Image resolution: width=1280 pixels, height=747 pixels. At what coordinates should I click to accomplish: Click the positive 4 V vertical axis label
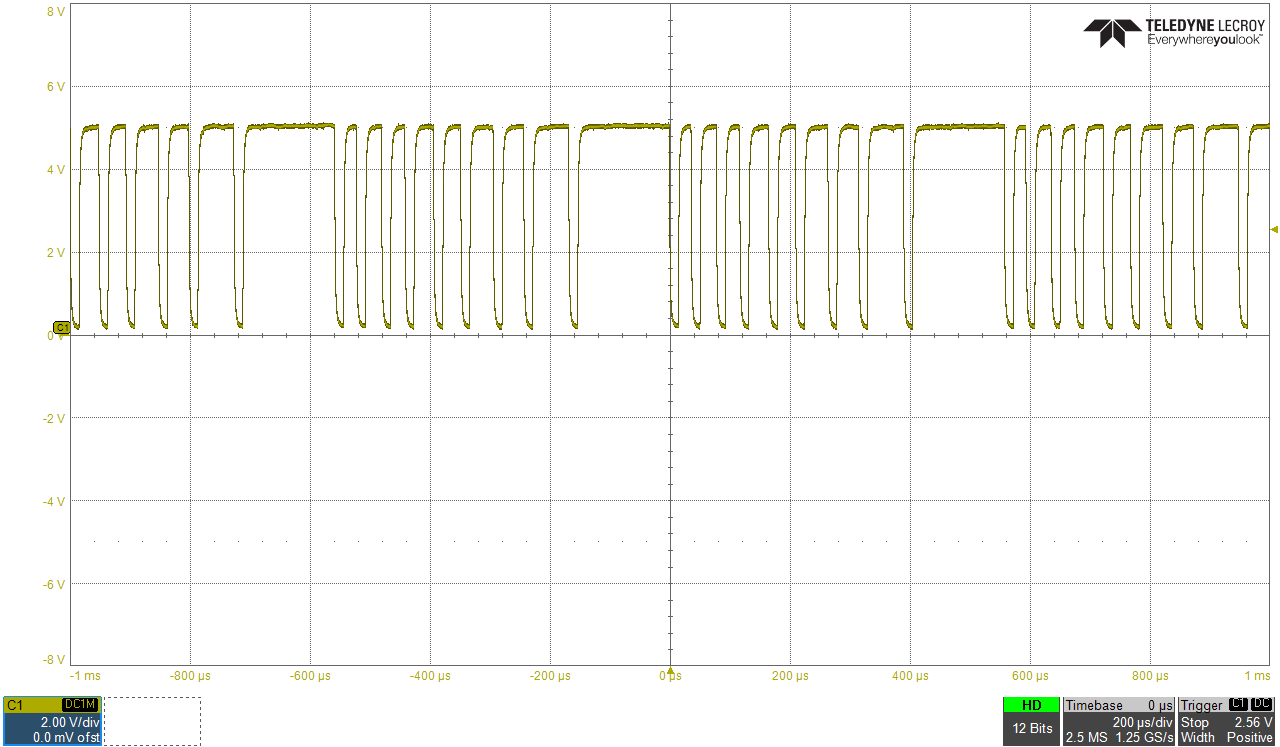click(56, 170)
